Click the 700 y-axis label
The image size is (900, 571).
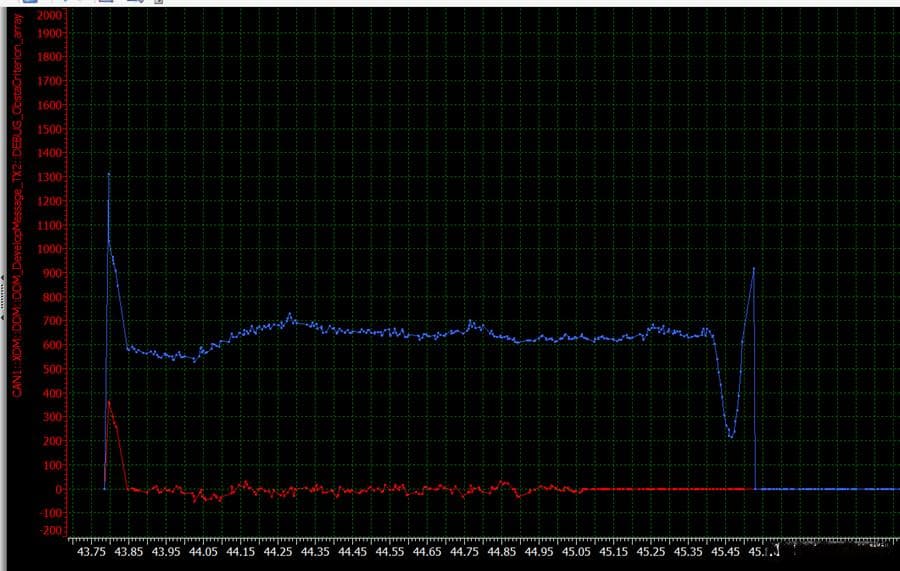coord(52,321)
